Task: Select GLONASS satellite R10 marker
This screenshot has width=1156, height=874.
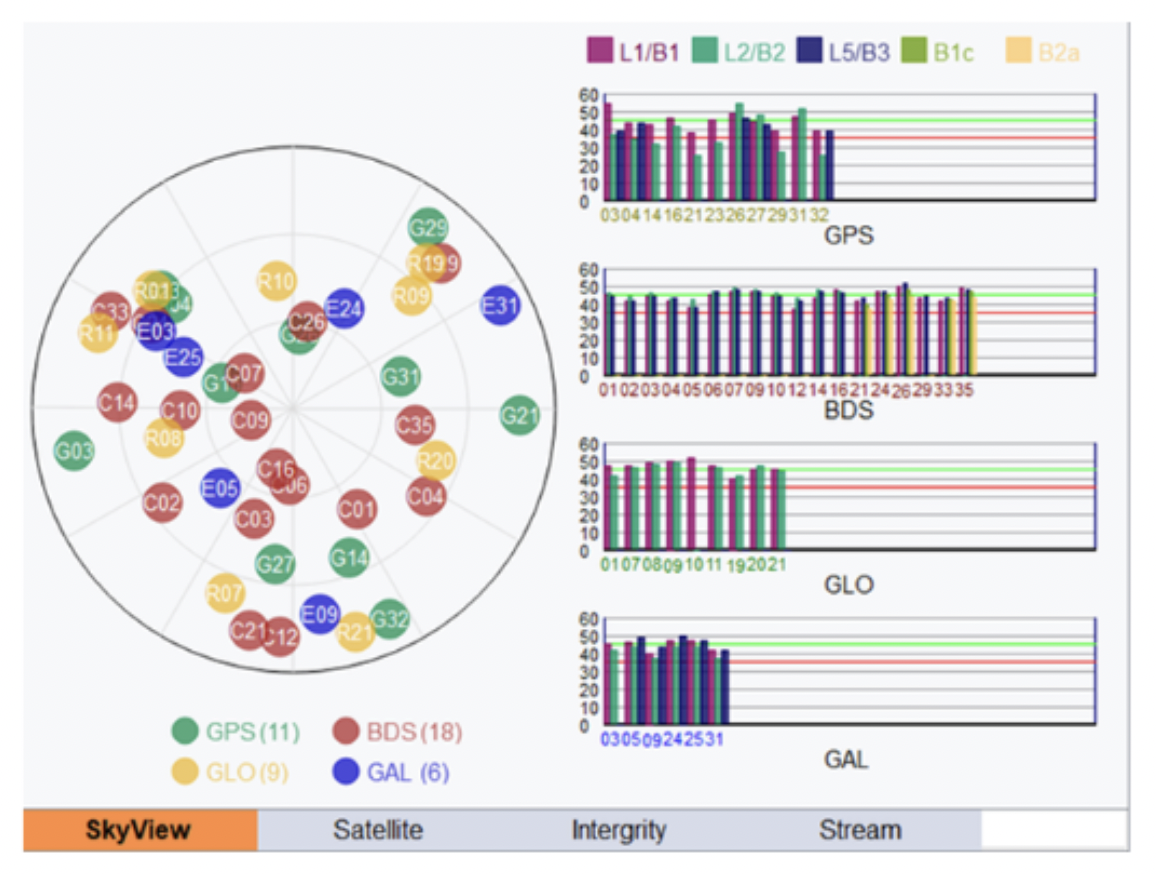Action: [x=276, y=281]
